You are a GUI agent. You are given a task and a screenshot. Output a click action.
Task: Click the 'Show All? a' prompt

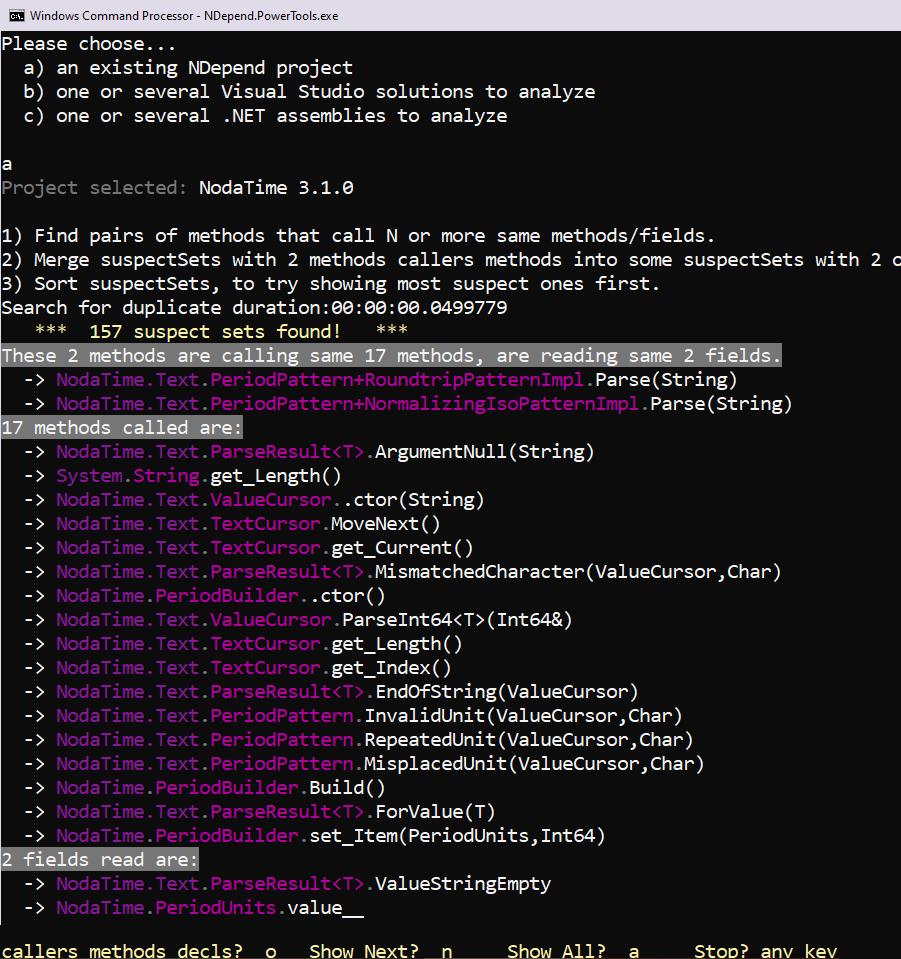click(x=573, y=951)
